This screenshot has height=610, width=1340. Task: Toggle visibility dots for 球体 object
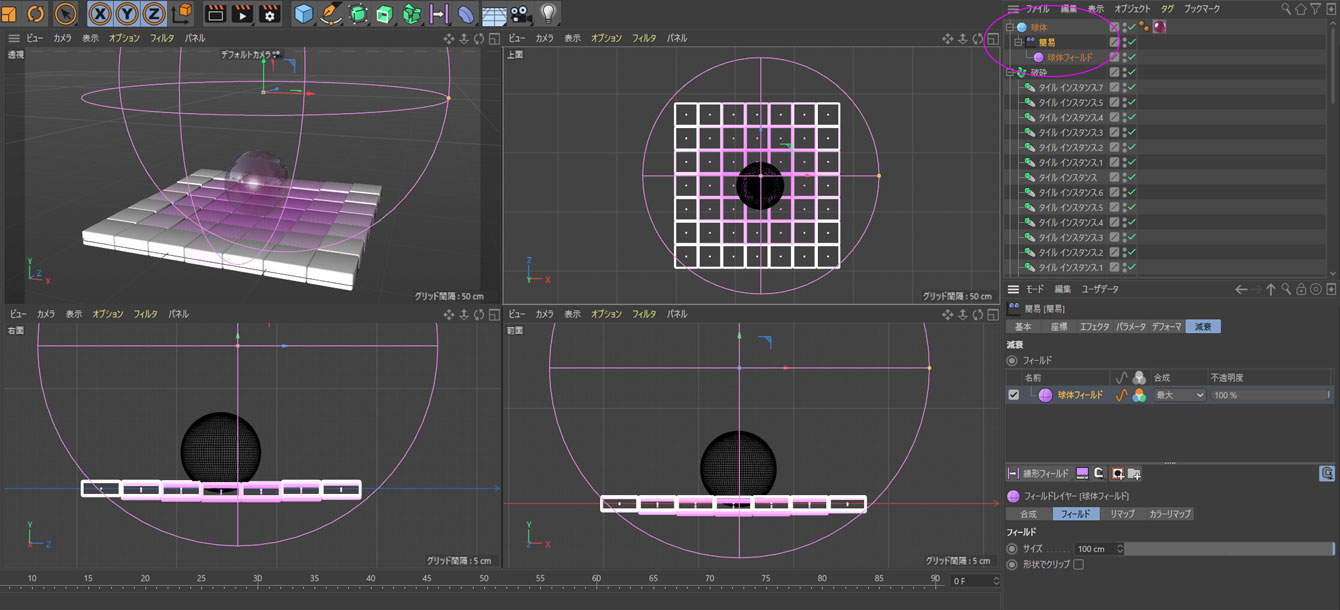point(1124,27)
